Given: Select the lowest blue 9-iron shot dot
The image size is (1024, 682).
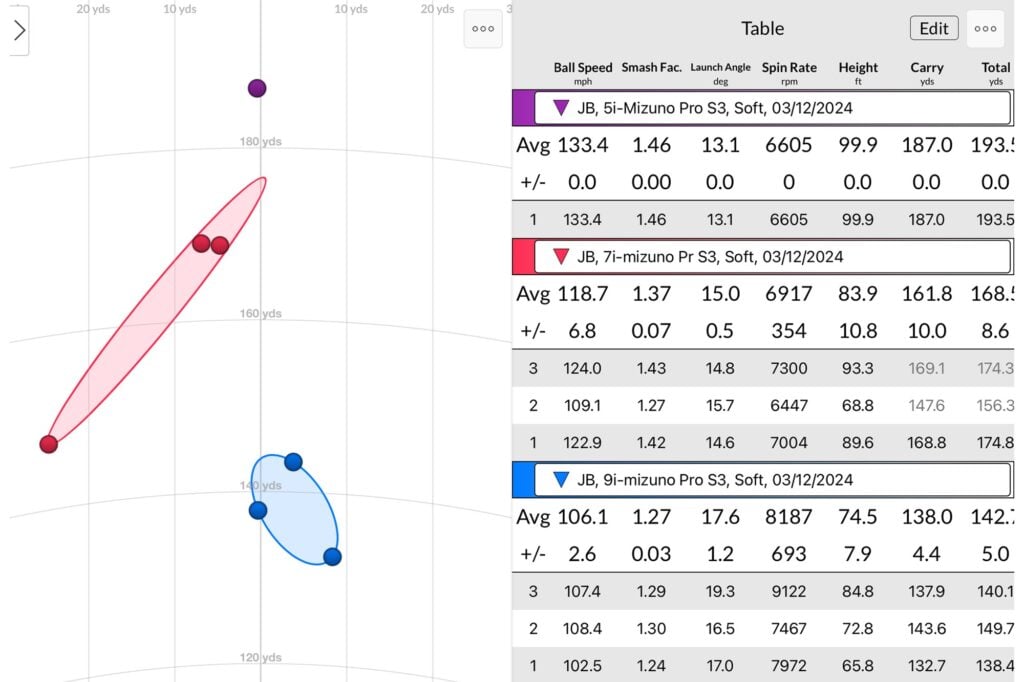Looking at the screenshot, I should [x=332, y=556].
